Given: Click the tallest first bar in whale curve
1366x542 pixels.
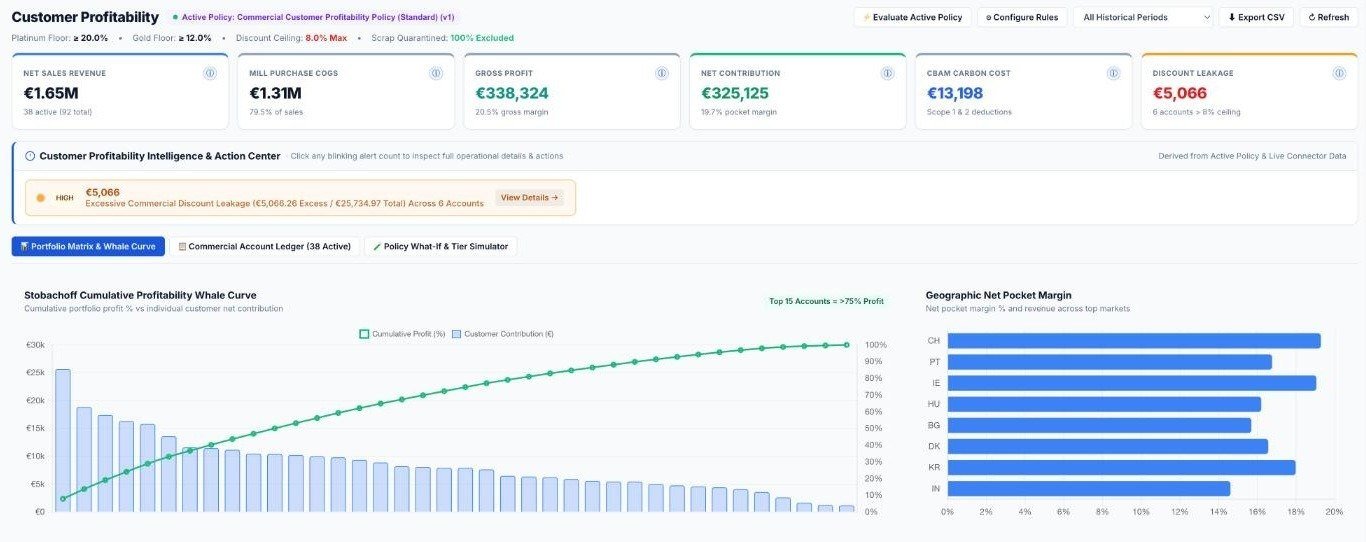Looking at the screenshot, I should click(x=62, y=440).
